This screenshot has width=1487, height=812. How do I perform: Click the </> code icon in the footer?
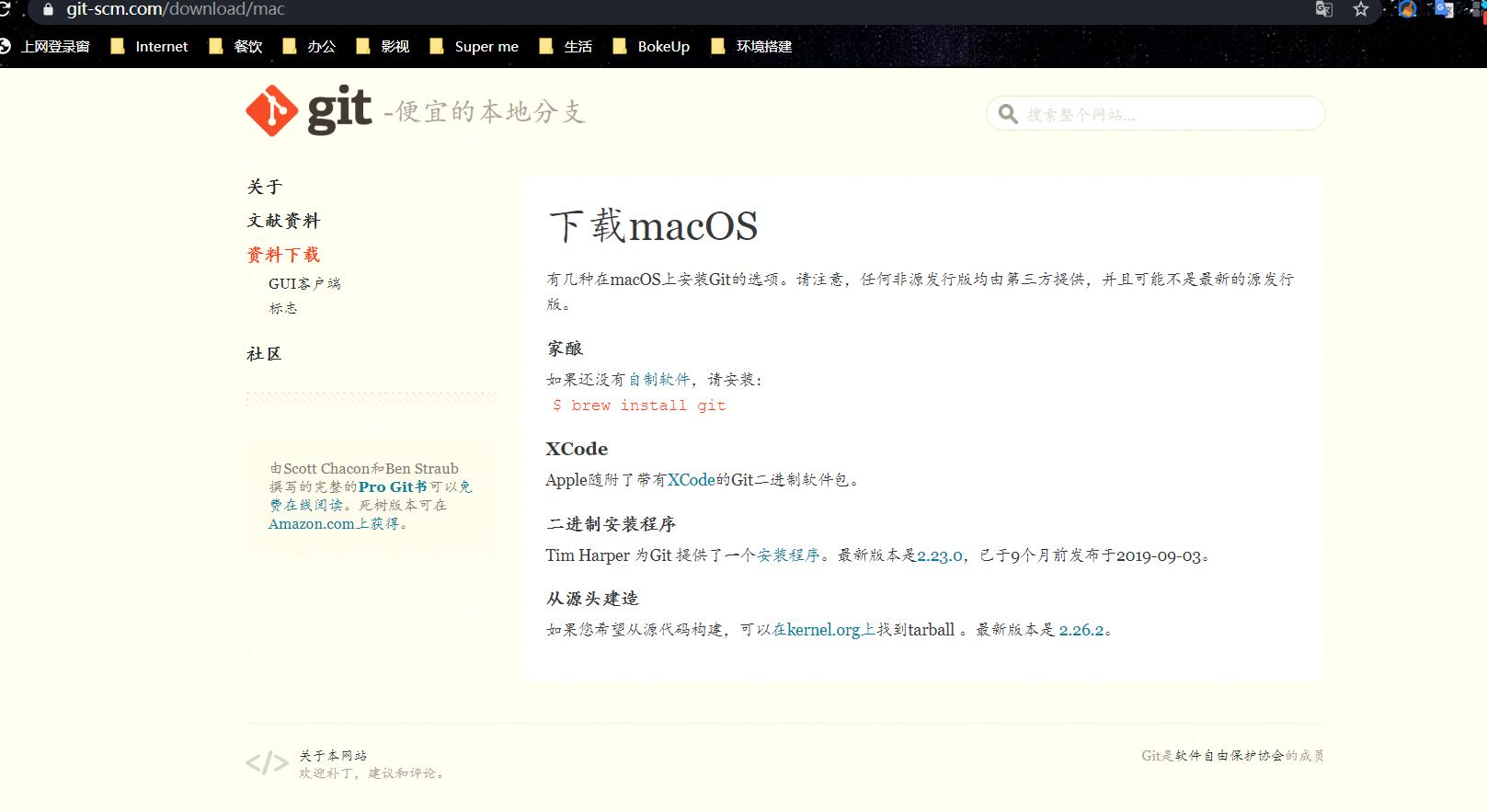(267, 763)
